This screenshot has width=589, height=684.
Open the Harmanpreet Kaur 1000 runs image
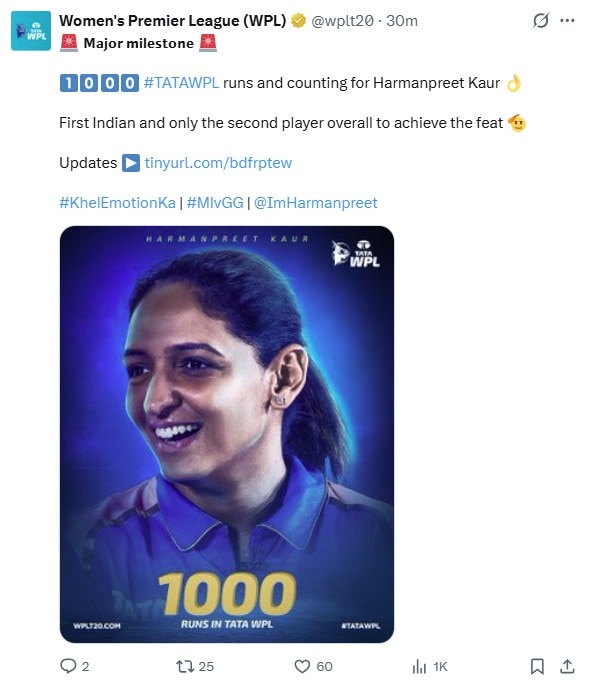pyautogui.click(x=227, y=434)
